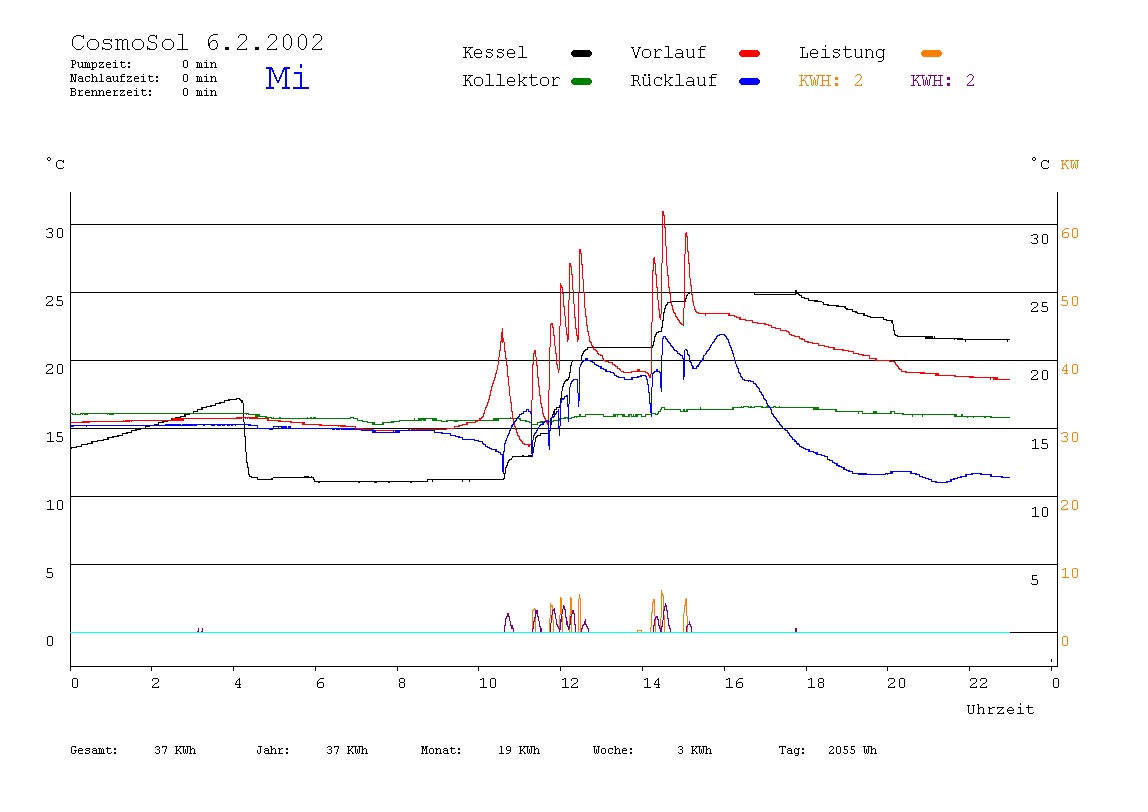
Task: Click the right black axis value '15'
Action: click(x=1040, y=444)
